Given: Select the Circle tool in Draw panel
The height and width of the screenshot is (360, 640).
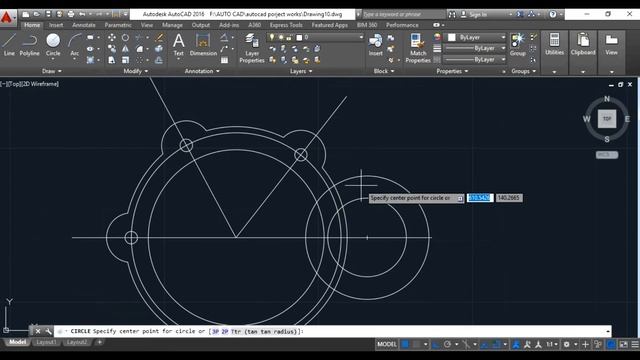Looking at the screenshot, I should pos(53,44).
